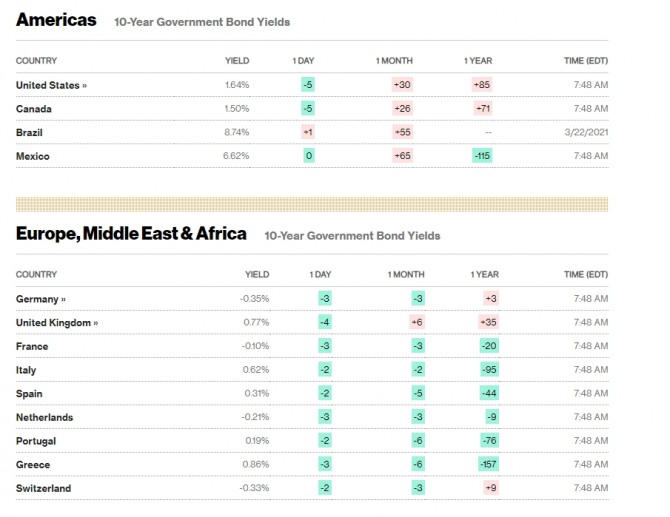Click the Greece 1 year -157 badge

(488, 464)
